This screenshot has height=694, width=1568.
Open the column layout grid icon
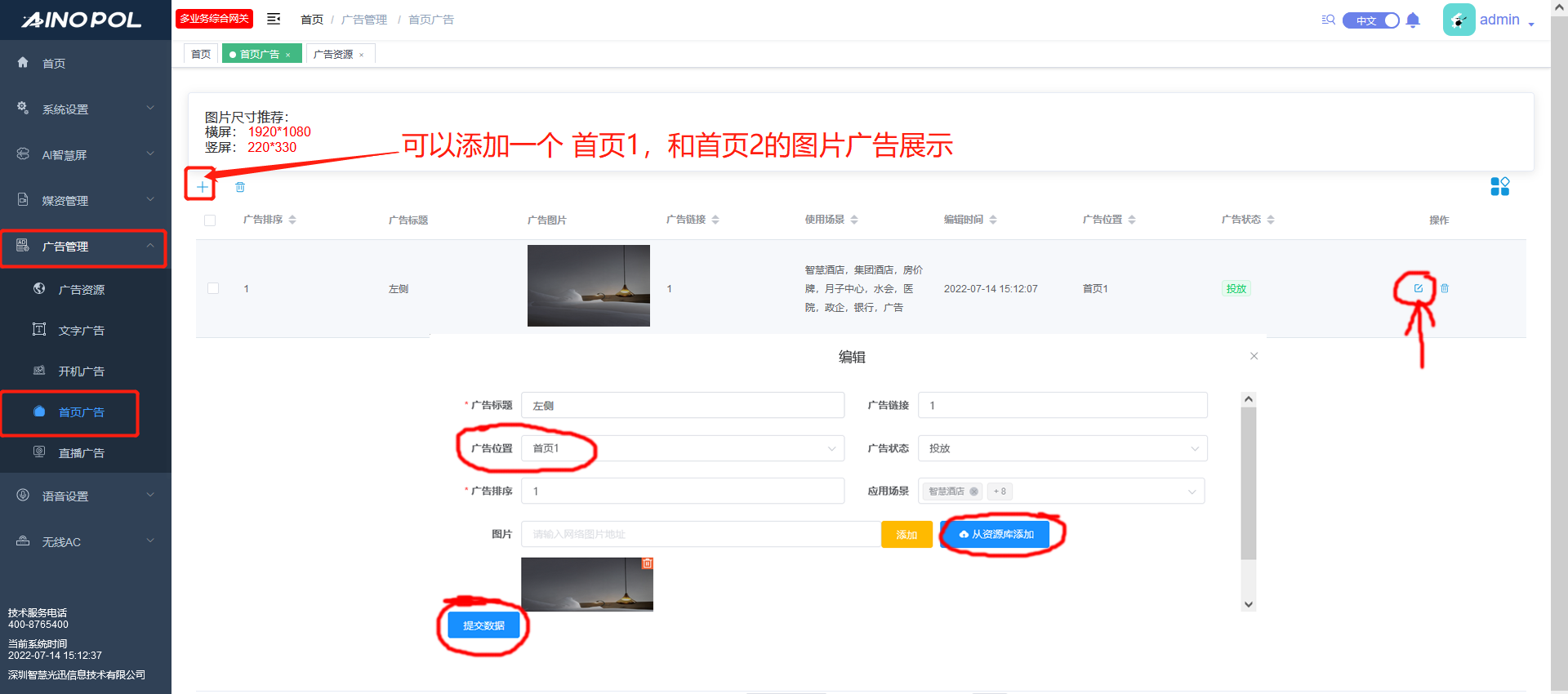1499,187
